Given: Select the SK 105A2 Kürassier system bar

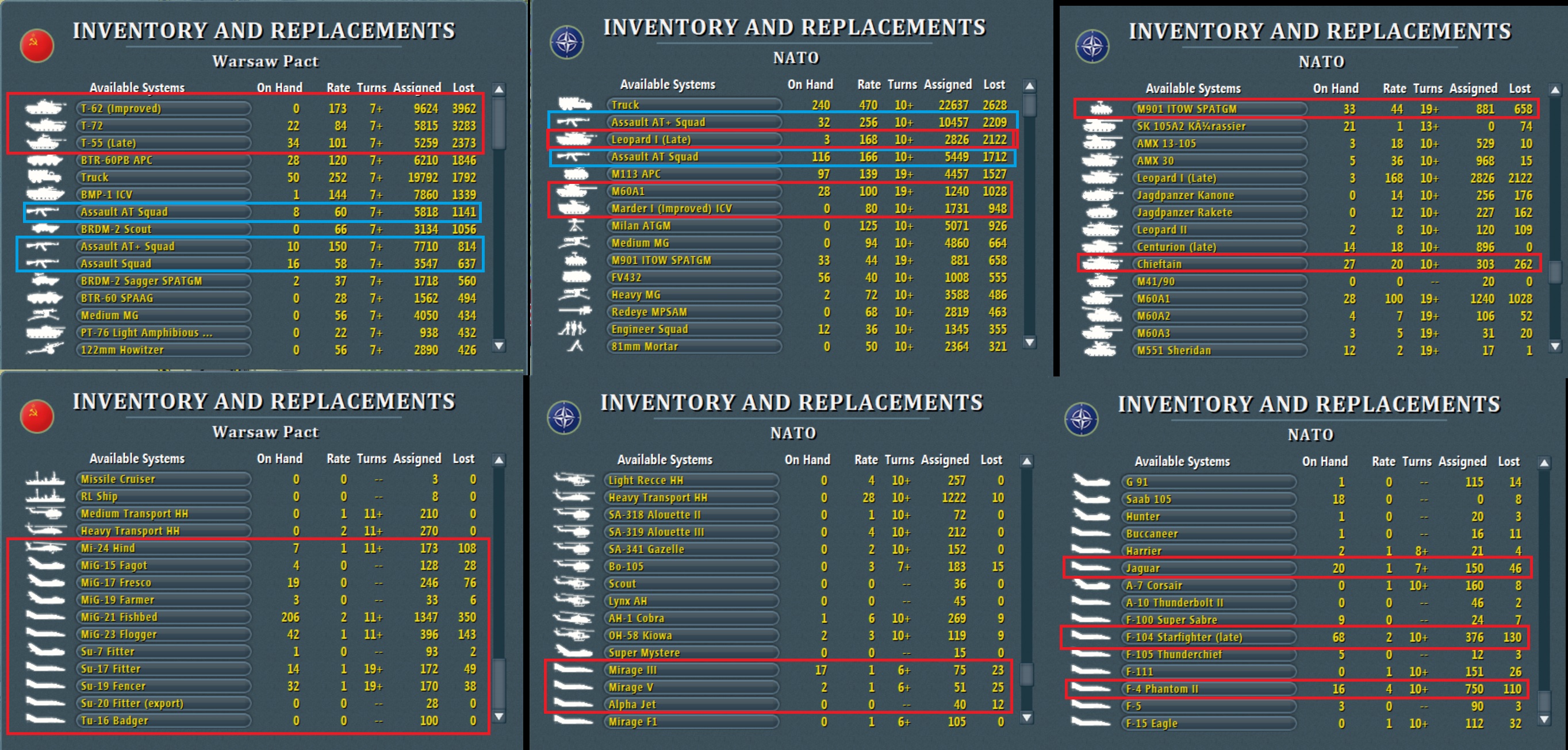Looking at the screenshot, I should click(1219, 126).
